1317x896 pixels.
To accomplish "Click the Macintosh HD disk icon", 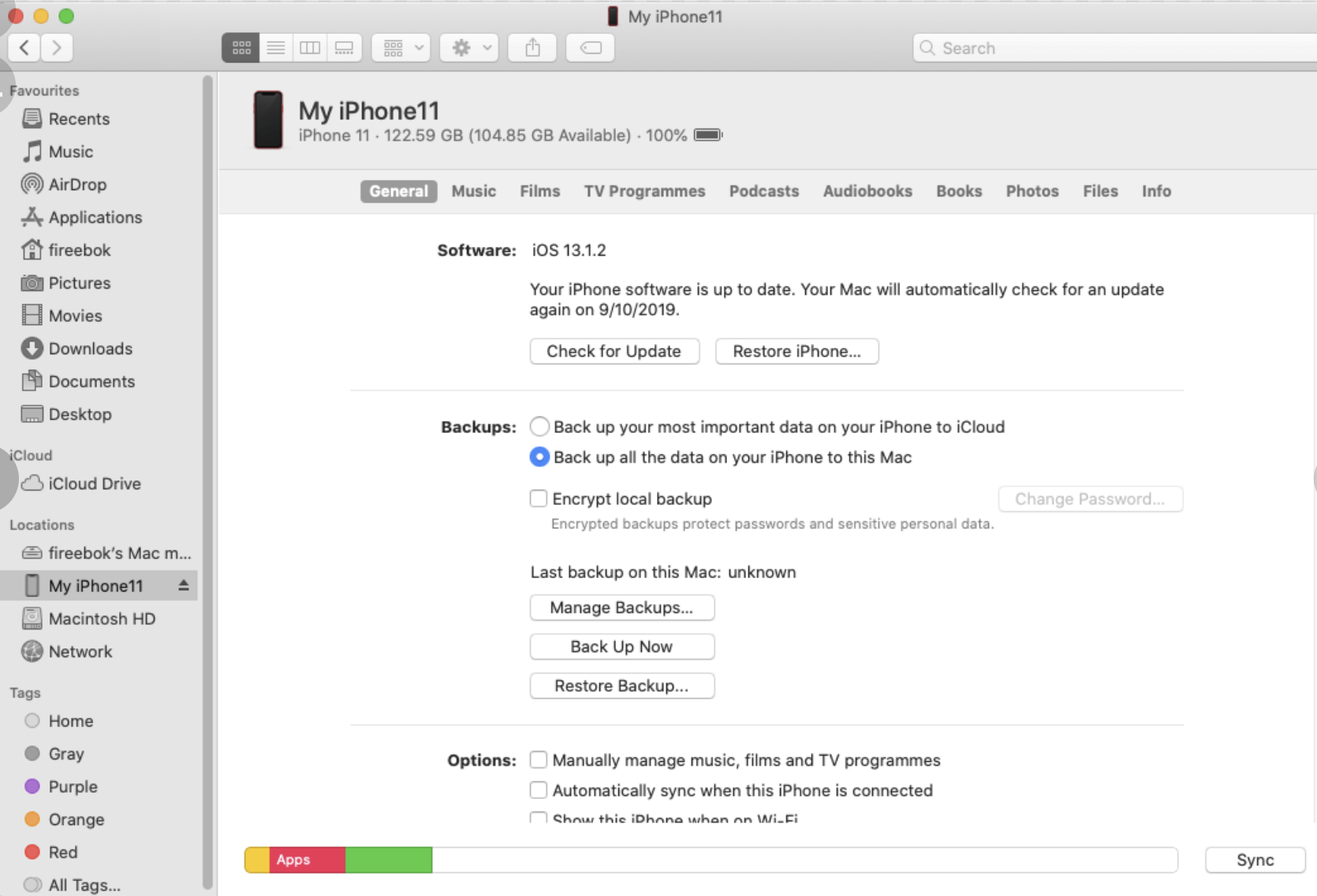I will tap(32, 618).
